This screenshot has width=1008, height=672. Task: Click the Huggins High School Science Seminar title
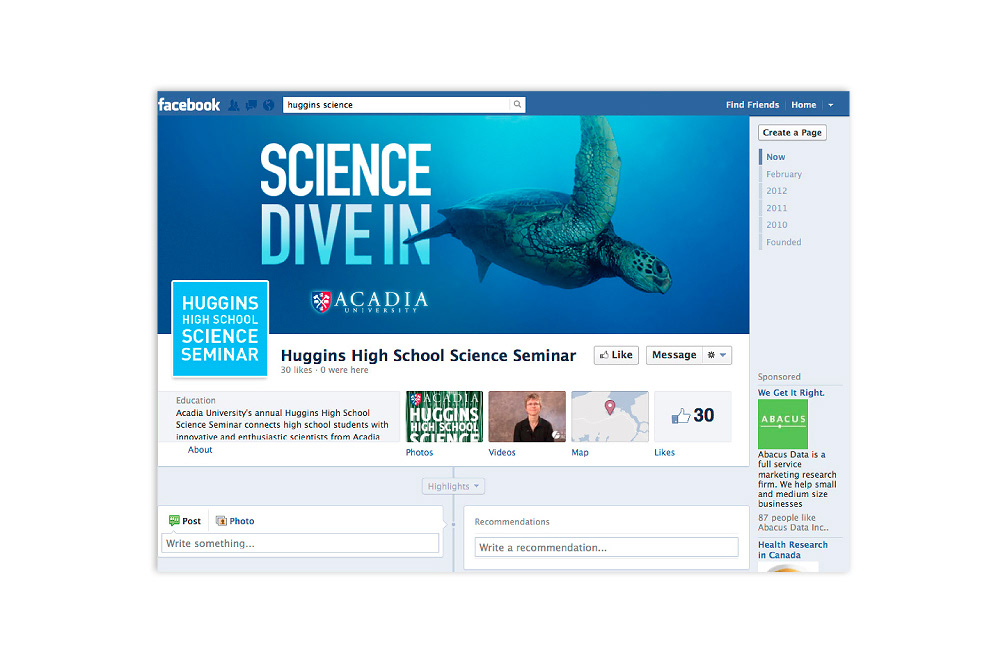(x=428, y=356)
